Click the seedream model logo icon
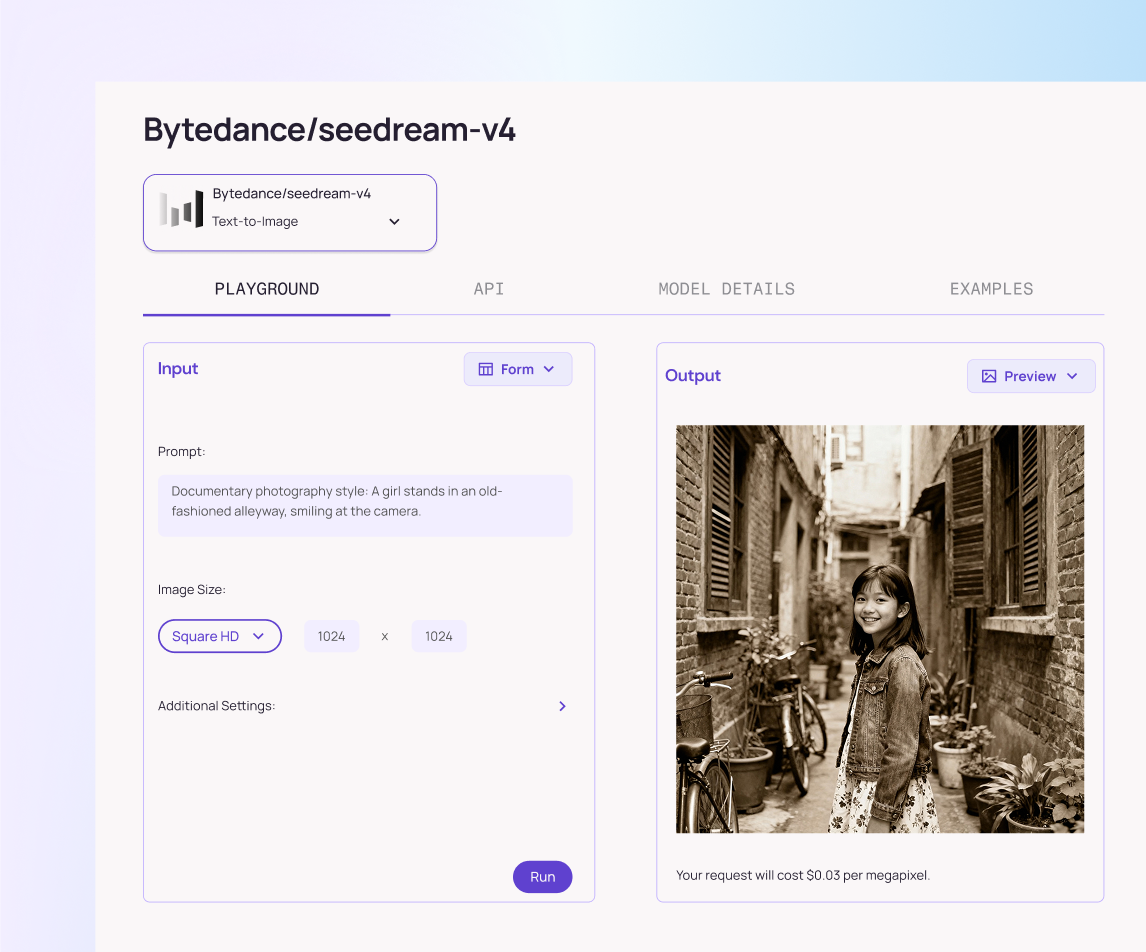 [181, 210]
